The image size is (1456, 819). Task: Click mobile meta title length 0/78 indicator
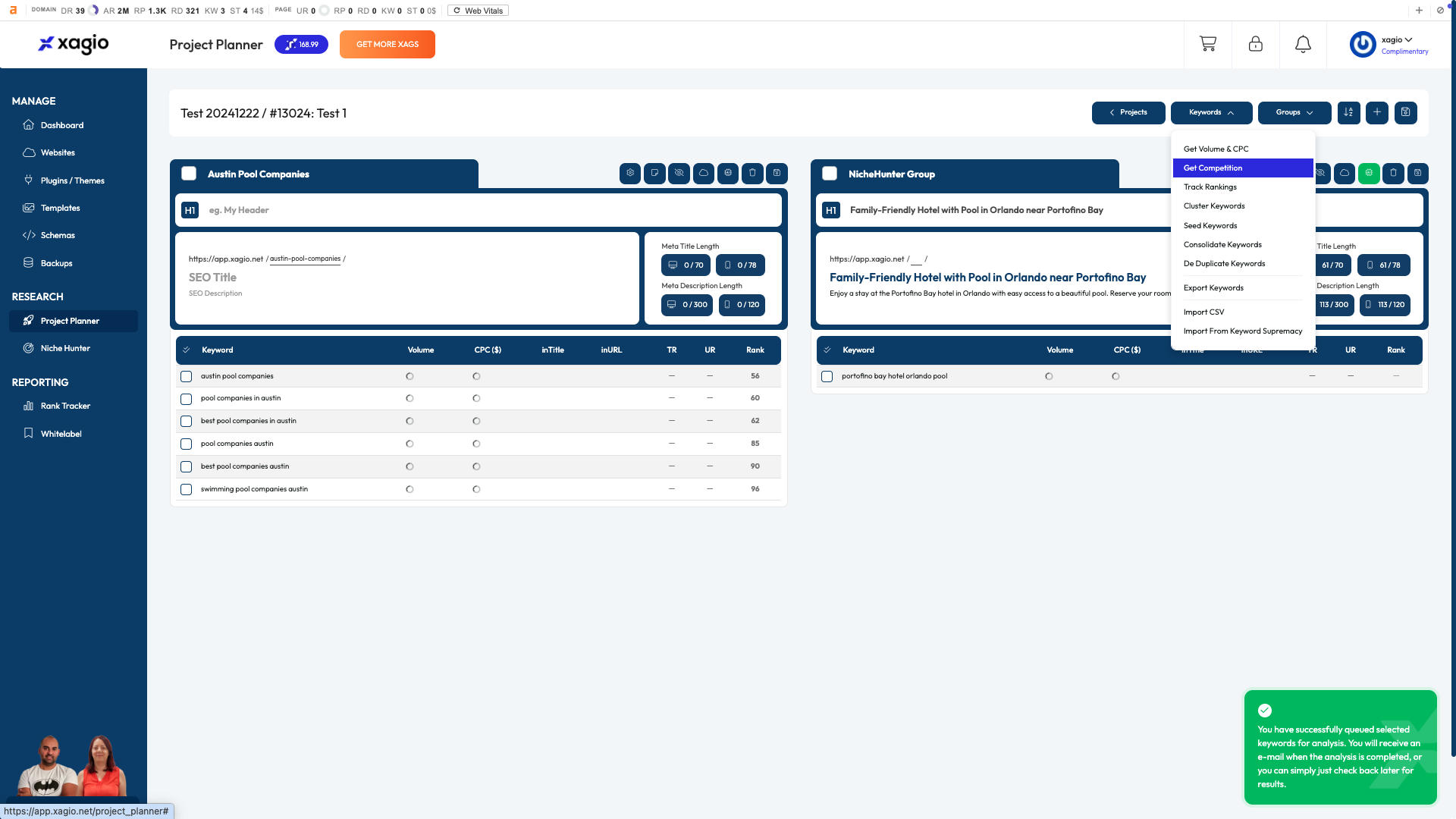pyautogui.click(x=740, y=265)
